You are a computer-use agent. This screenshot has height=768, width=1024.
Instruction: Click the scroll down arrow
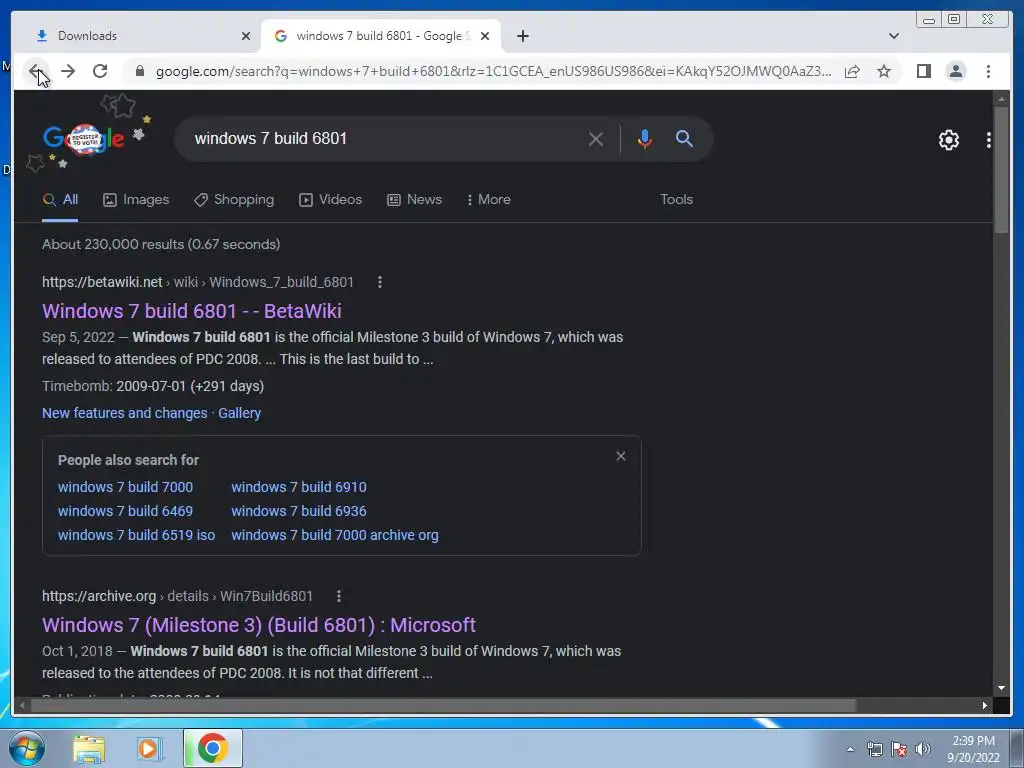[x=1001, y=688]
